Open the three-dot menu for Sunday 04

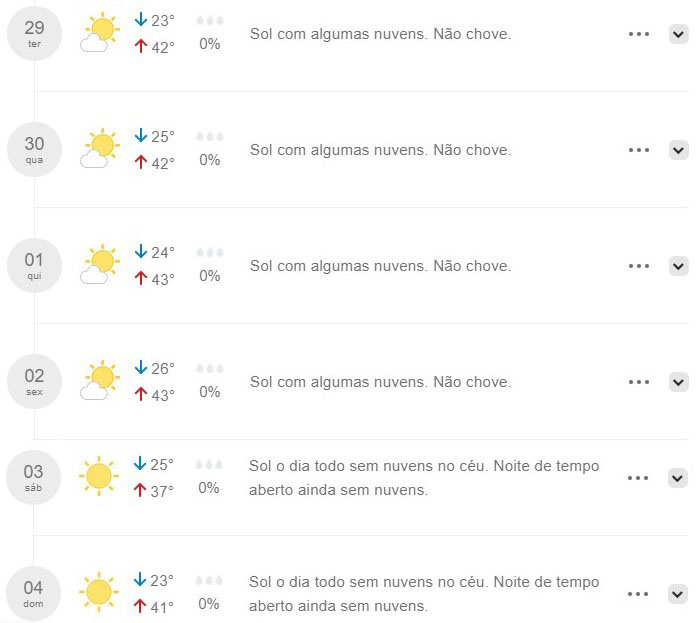[638, 594]
